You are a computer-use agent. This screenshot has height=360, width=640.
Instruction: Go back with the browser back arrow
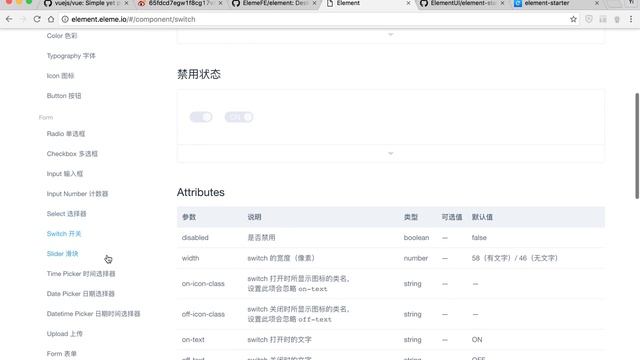[x=9, y=19]
